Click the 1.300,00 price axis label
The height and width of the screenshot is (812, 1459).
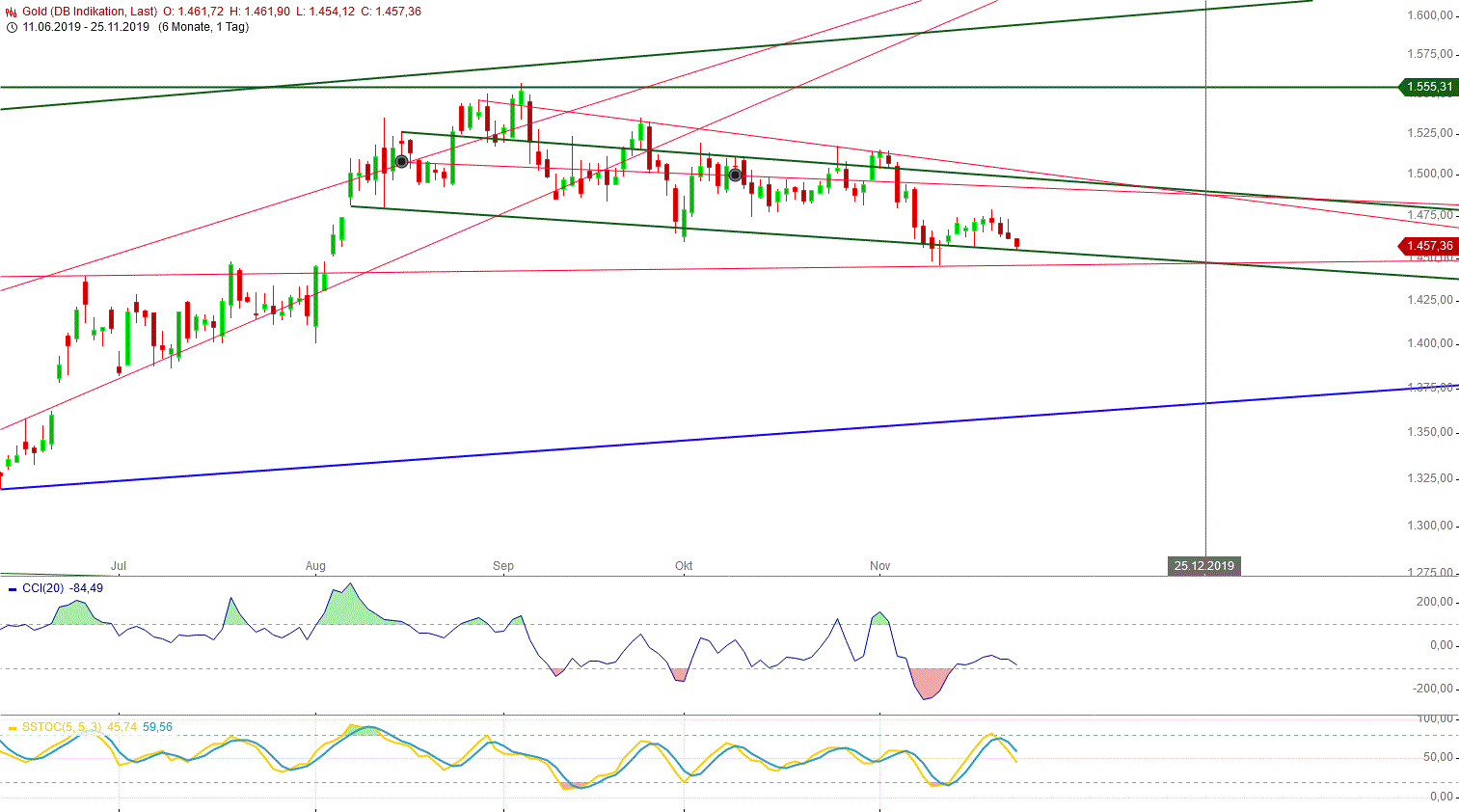click(x=1430, y=526)
